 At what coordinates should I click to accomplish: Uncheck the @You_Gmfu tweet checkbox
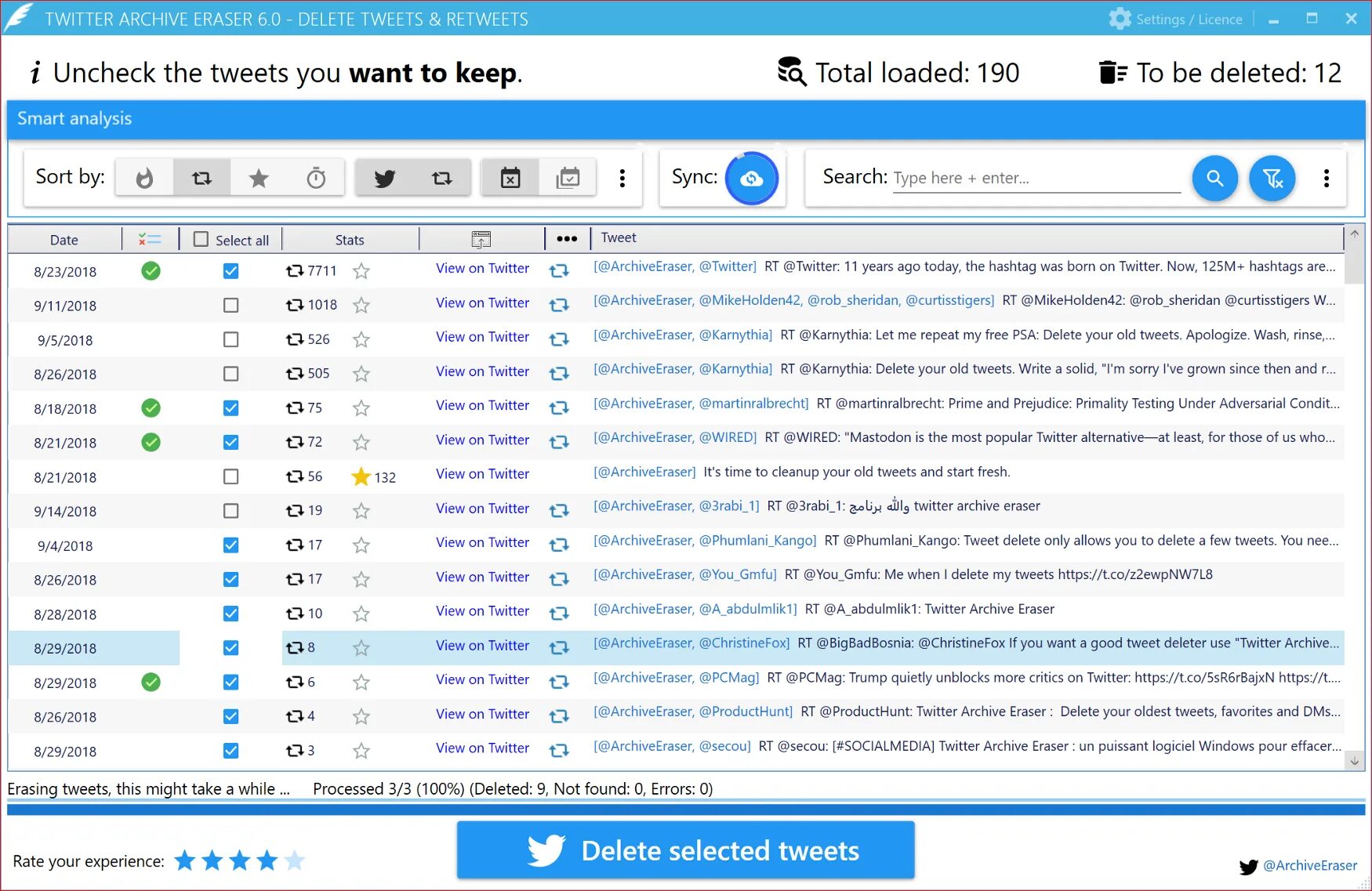click(x=230, y=579)
